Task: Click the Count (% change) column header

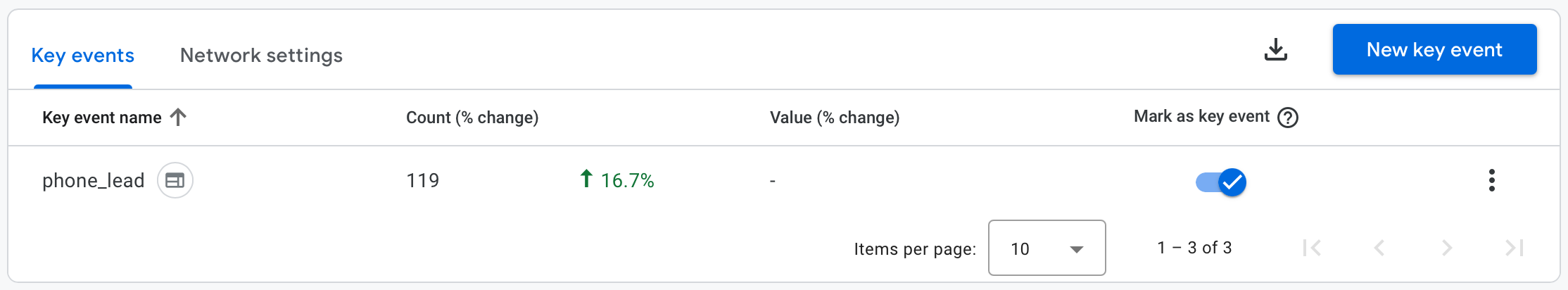Action: pyautogui.click(x=472, y=118)
